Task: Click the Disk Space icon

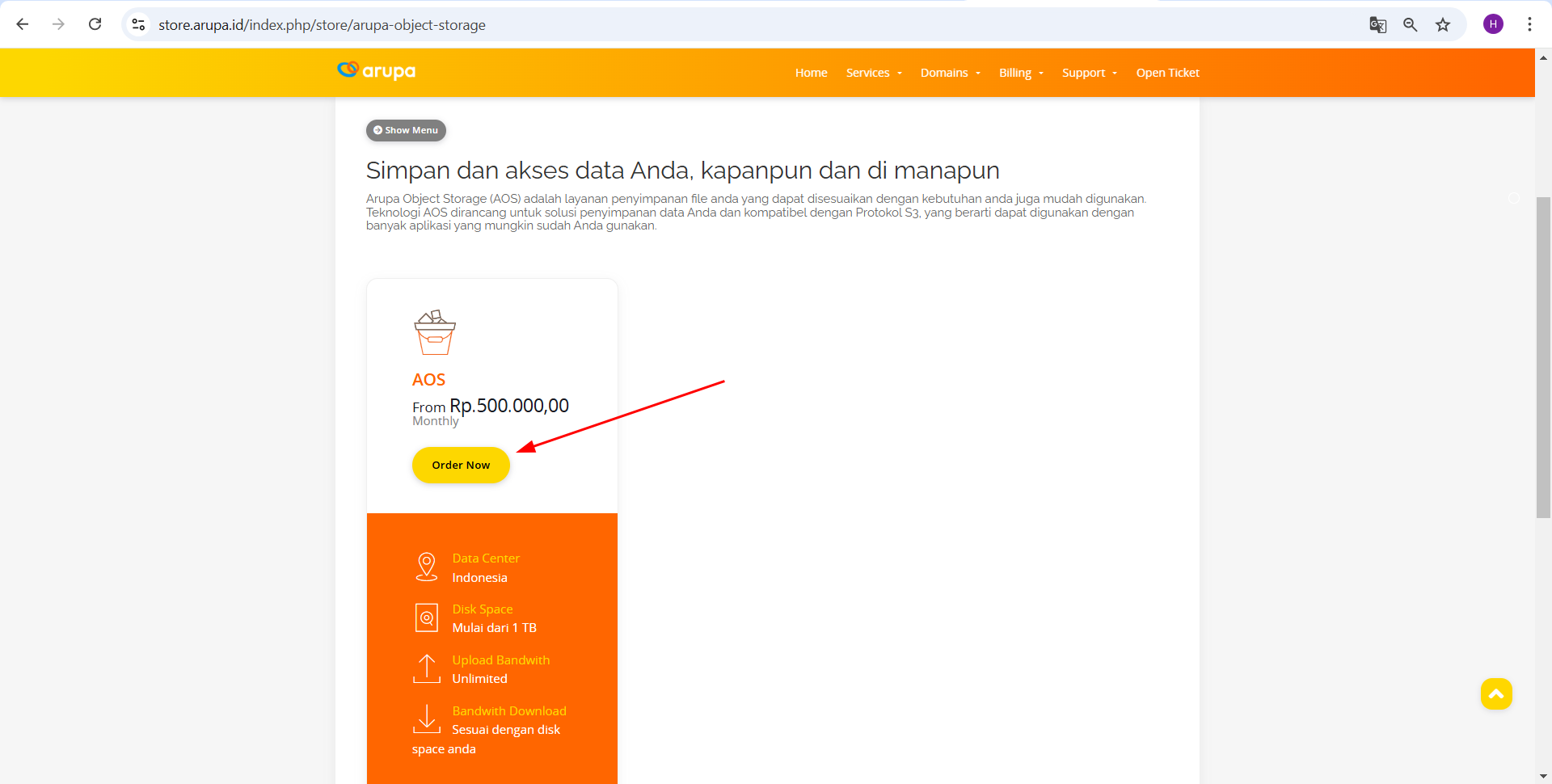Action: 427,618
